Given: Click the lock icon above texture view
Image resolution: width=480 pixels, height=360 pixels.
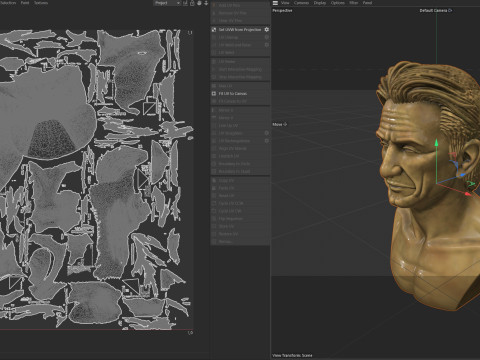Looking at the screenshot, I should pyautogui.click(x=192, y=3).
